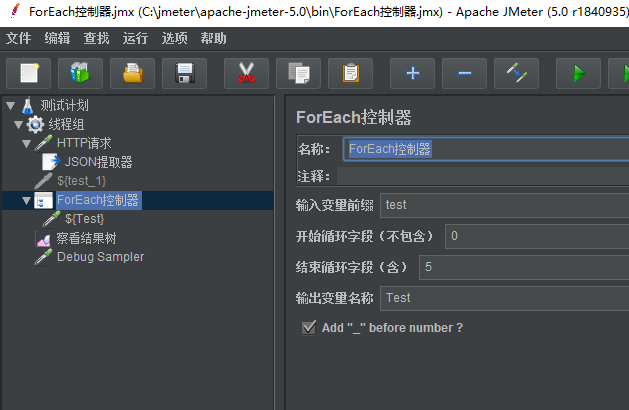Viewport: 629px width, 410px height.
Task: Open the 选项 menu
Action: 174,39
